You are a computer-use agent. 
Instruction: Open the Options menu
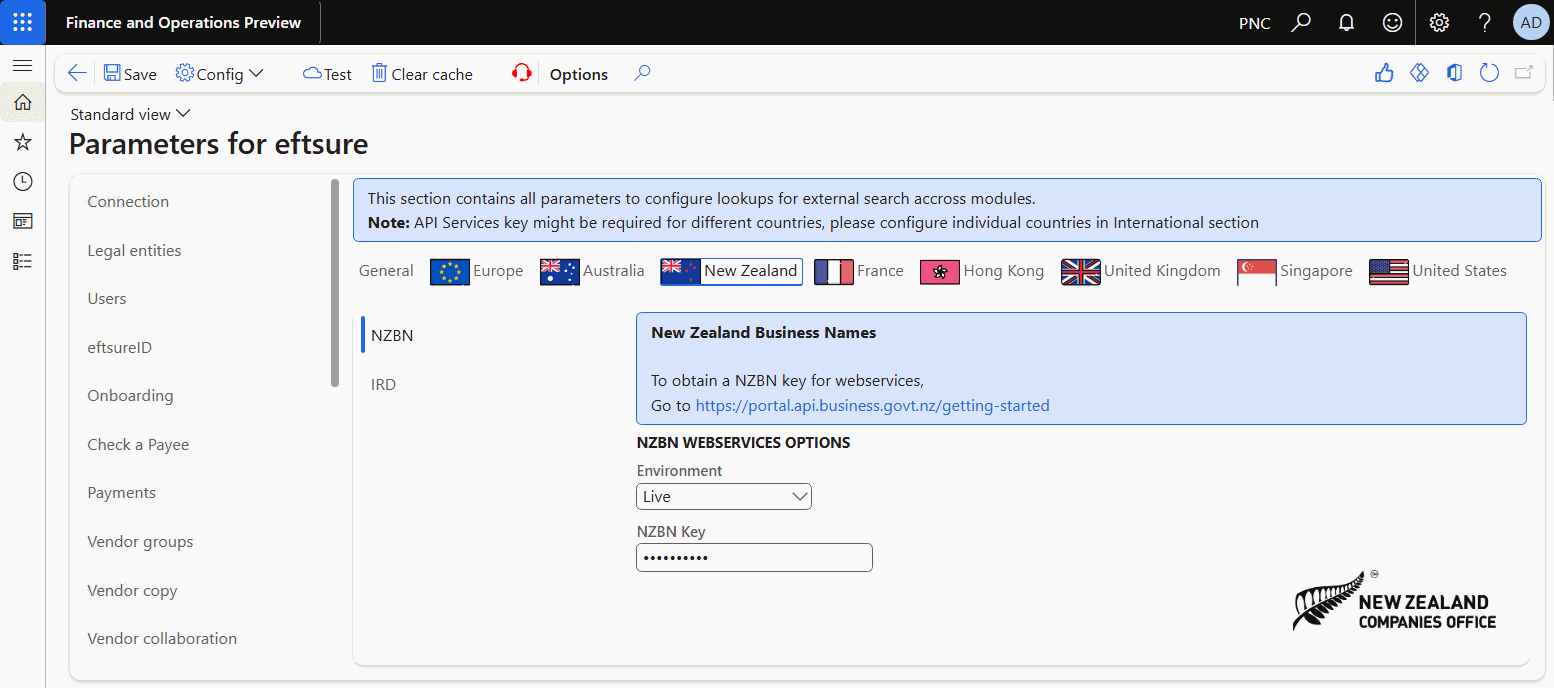[x=579, y=74]
